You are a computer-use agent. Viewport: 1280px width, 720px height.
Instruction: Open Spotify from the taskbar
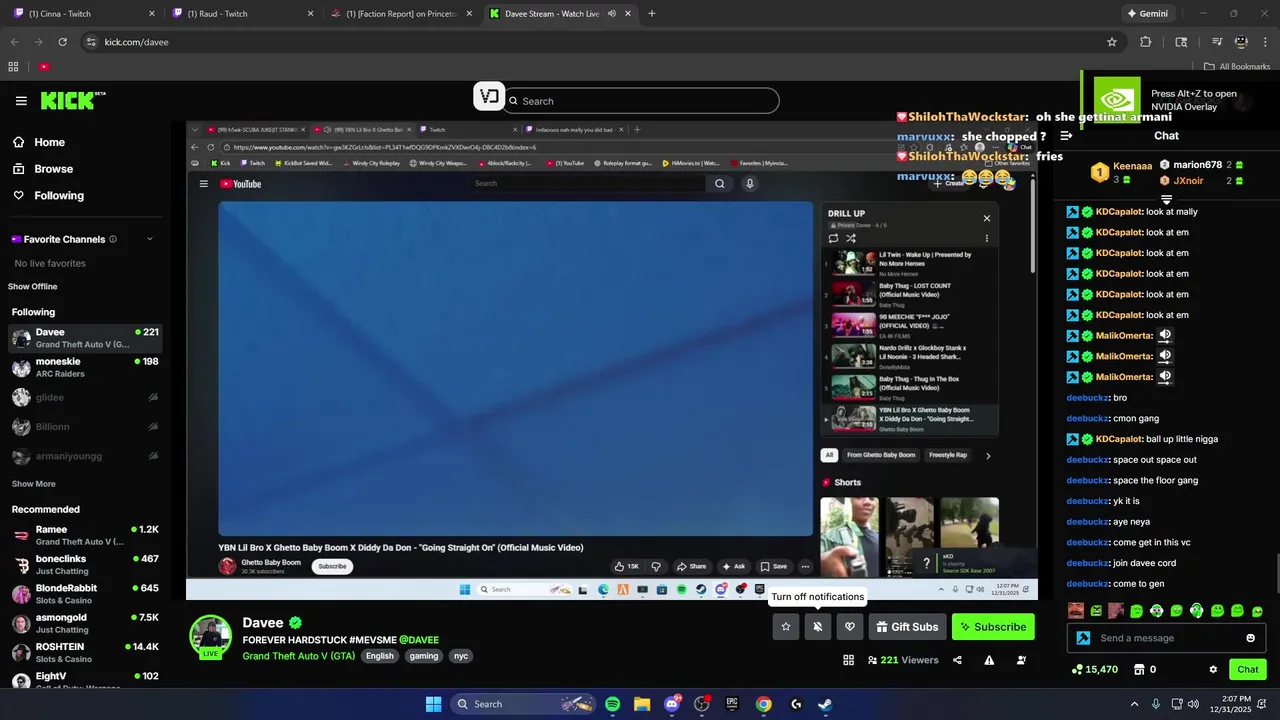pyautogui.click(x=612, y=704)
